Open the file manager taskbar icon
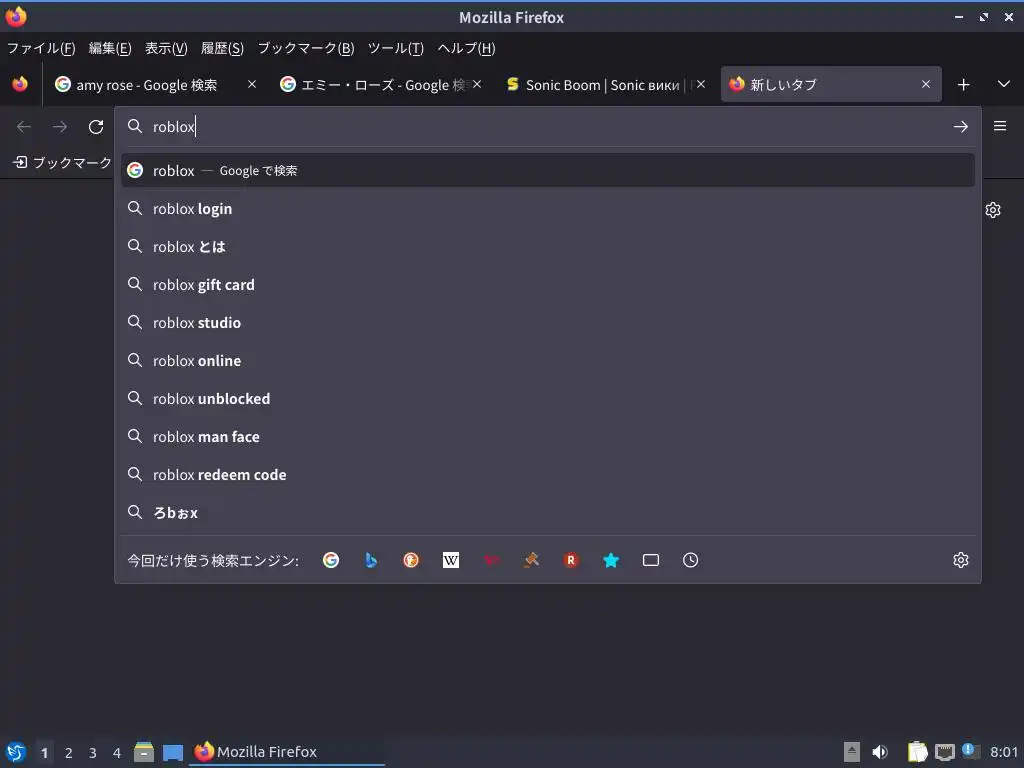 (144, 752)
